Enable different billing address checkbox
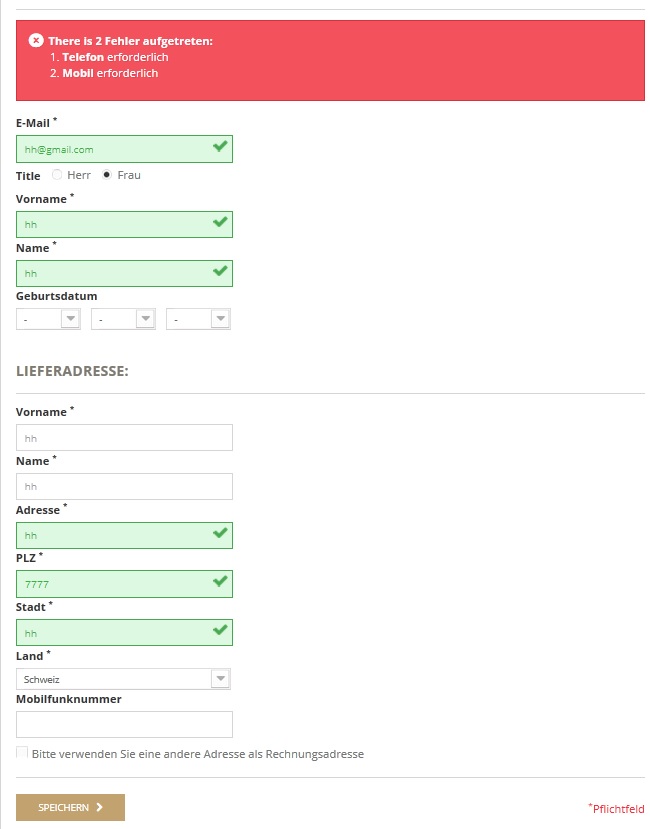 (x=22, y=752)
